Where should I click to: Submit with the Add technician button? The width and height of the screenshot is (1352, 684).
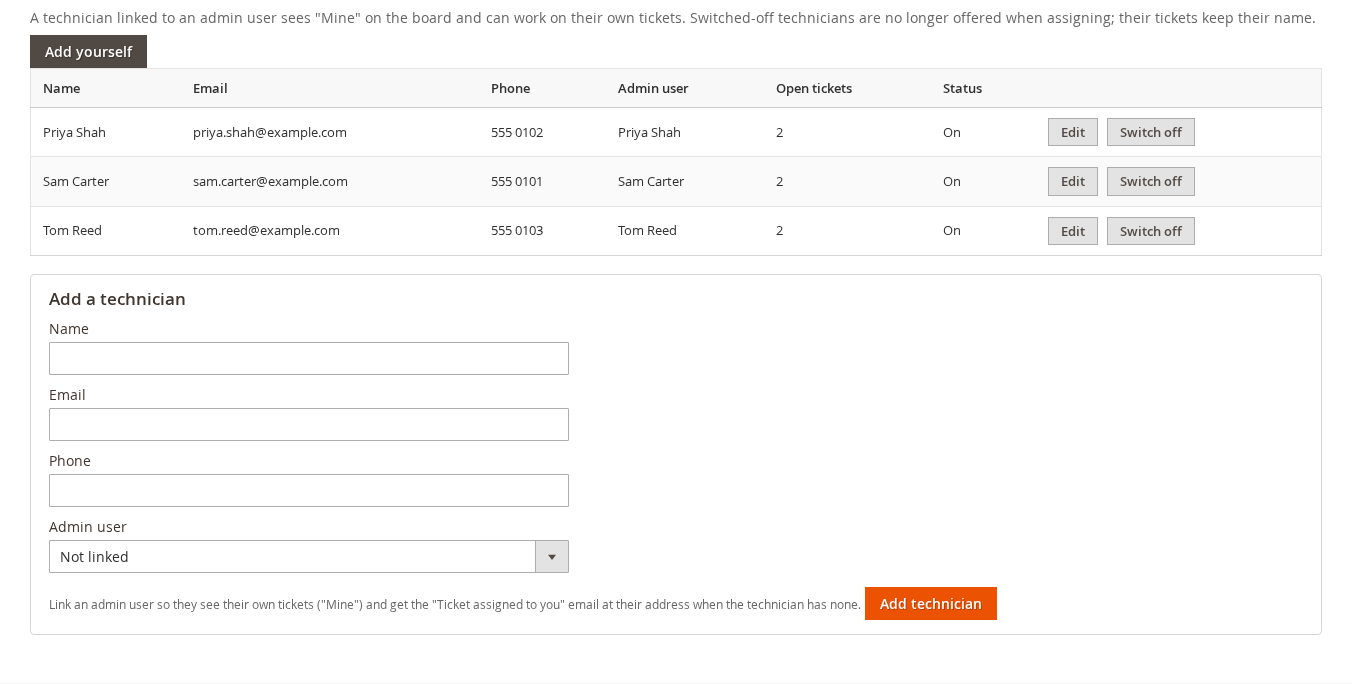931,603
